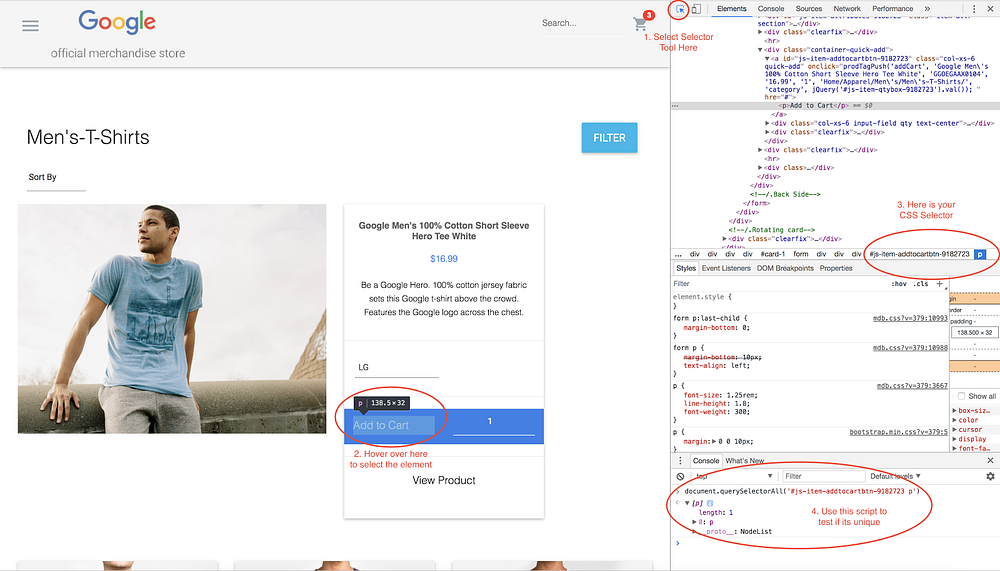1000x571 pixels.
Task: Open the console context 'top' dropdown
Action: [x=733, y=477]
